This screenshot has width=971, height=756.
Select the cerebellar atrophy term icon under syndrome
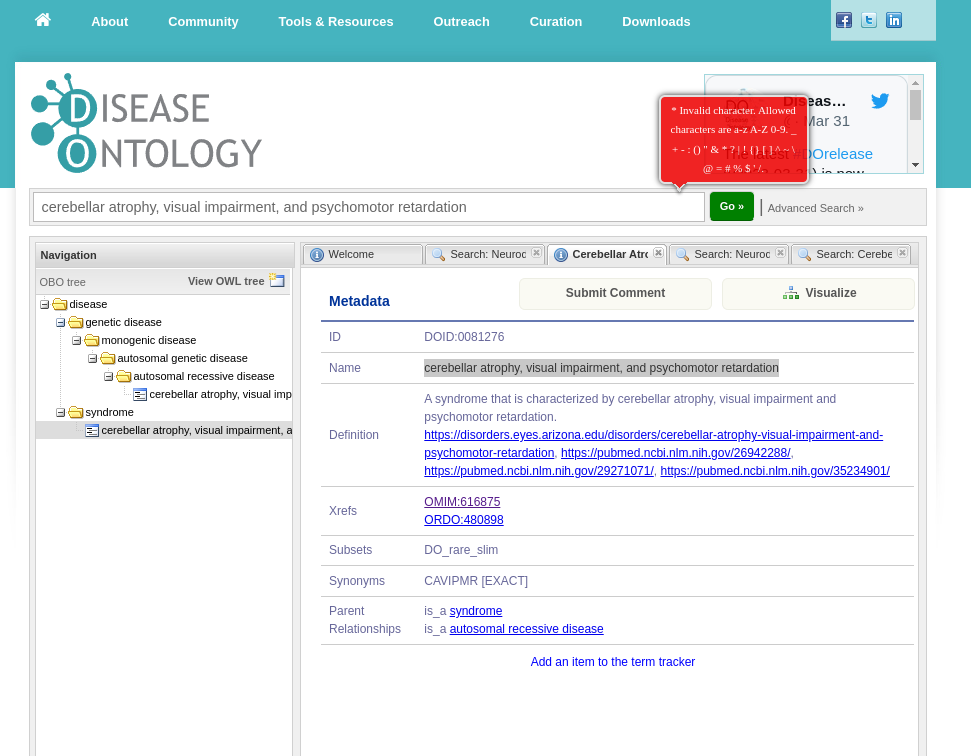pos(92,430)
